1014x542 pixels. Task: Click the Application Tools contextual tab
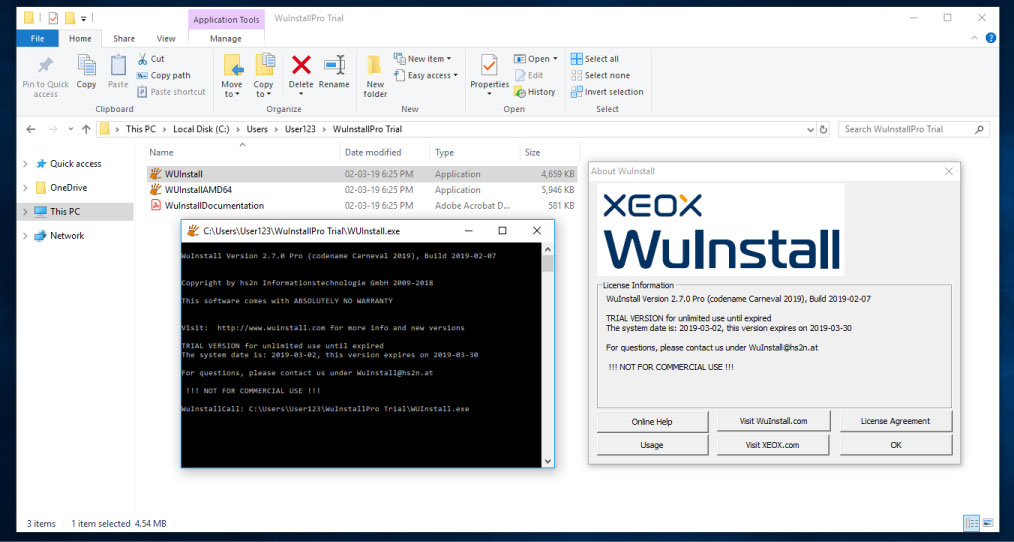(x=226, y=19)
